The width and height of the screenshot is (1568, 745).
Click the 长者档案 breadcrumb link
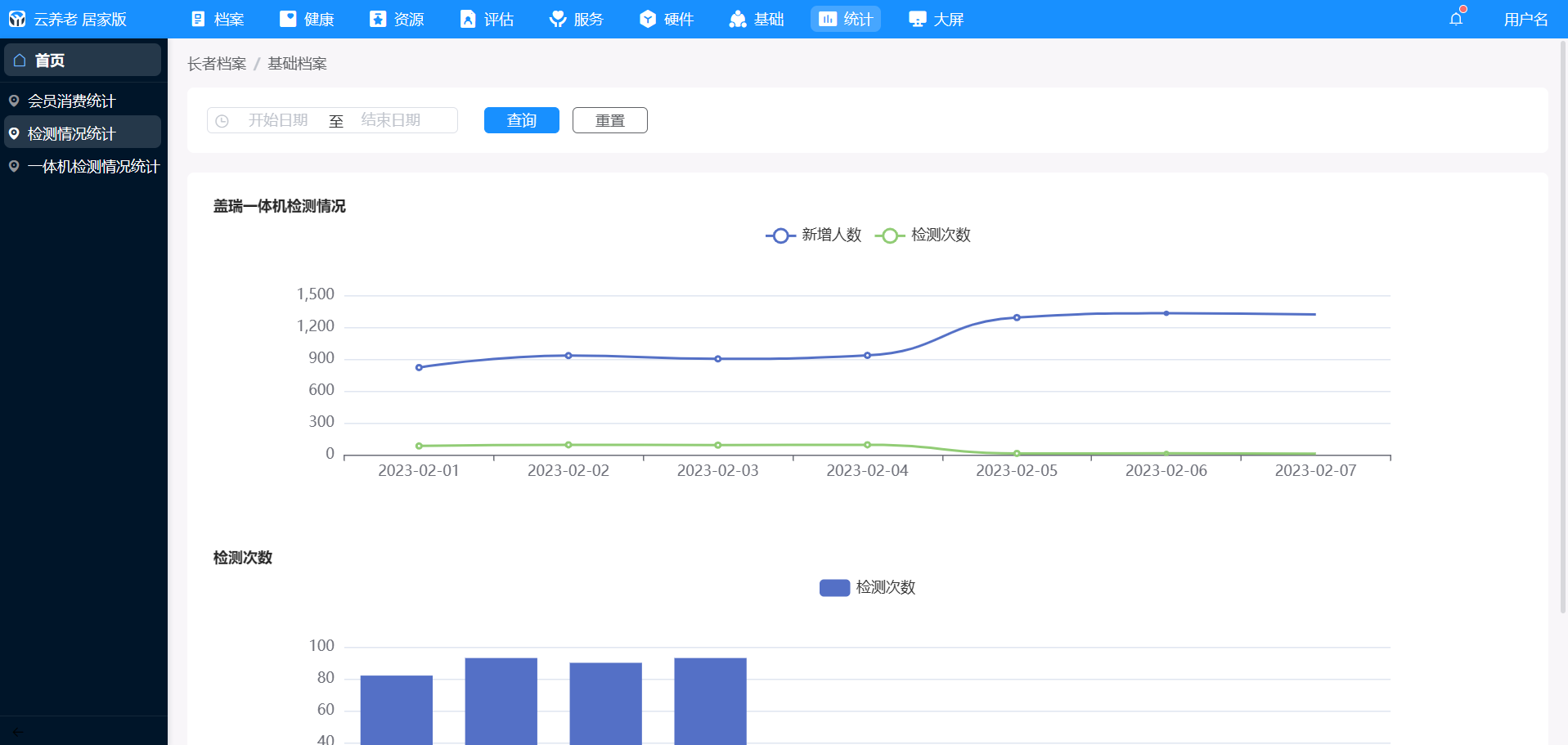[x=217, y=64]
